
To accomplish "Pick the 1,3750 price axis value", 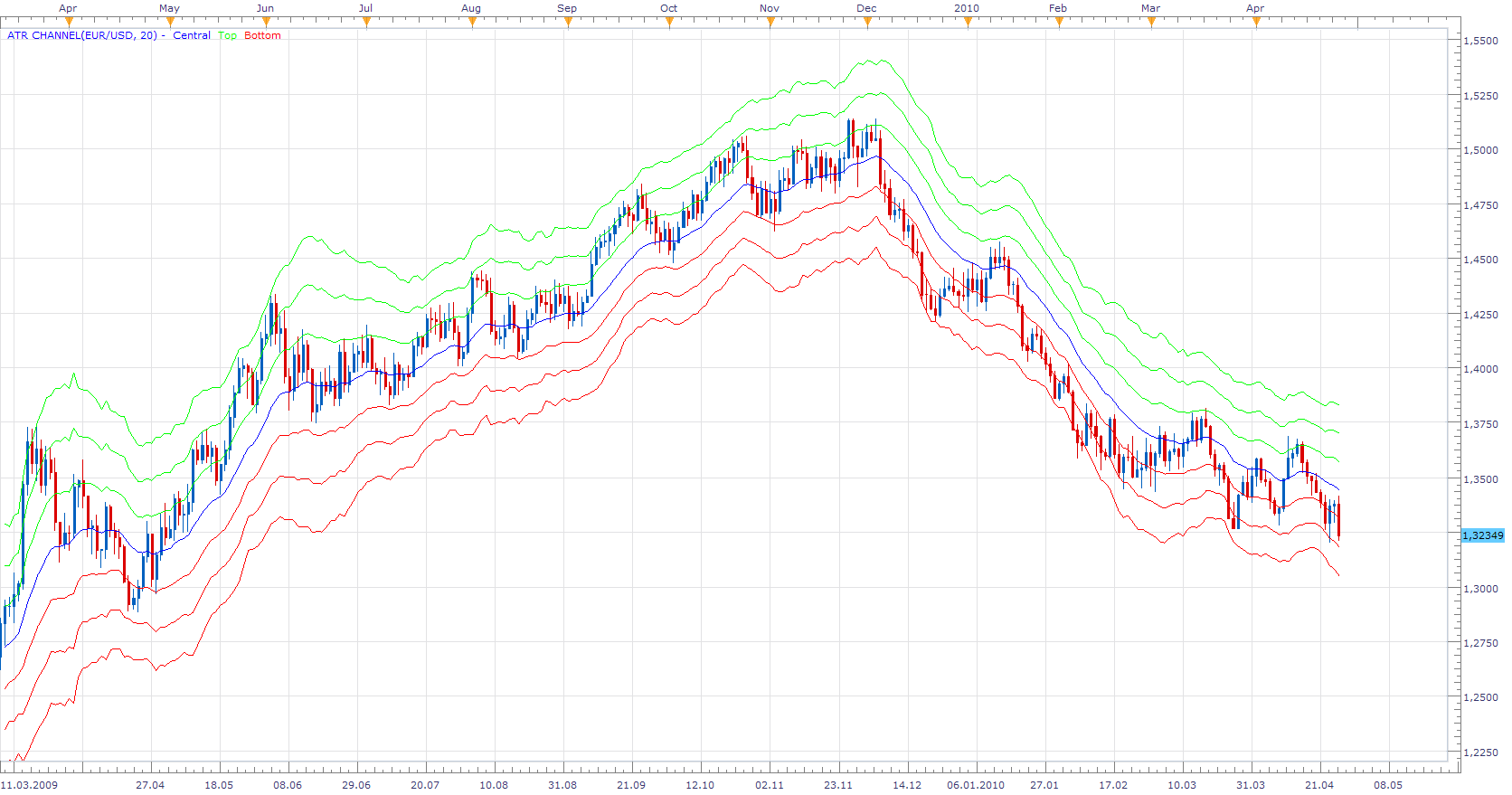I will (1480, 424).
